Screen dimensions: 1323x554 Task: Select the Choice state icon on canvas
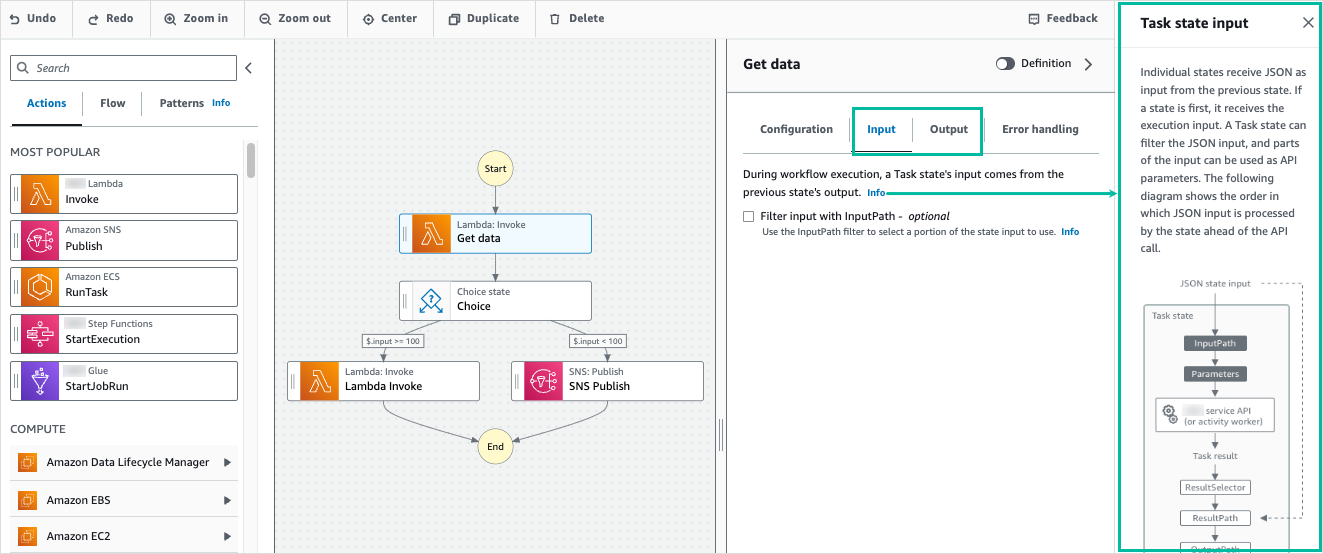(431, 300)
